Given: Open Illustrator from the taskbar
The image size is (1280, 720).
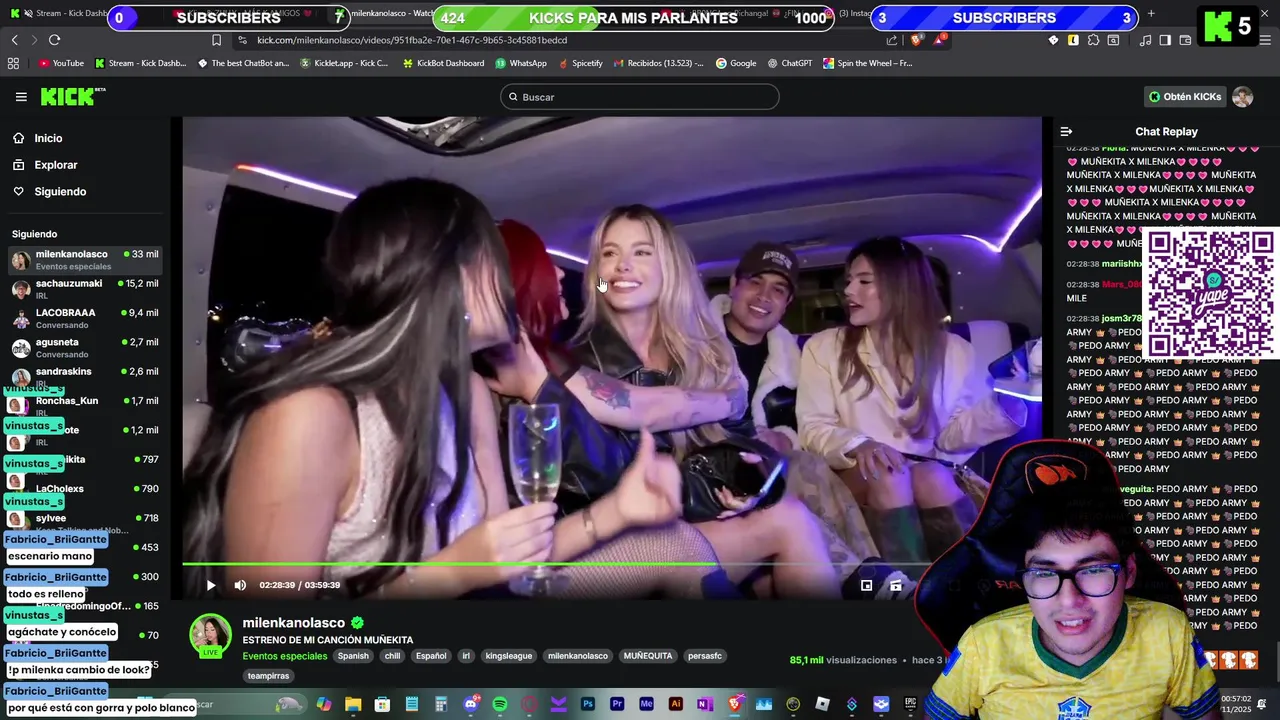Looking at the screenshot, I should point(676,705).
